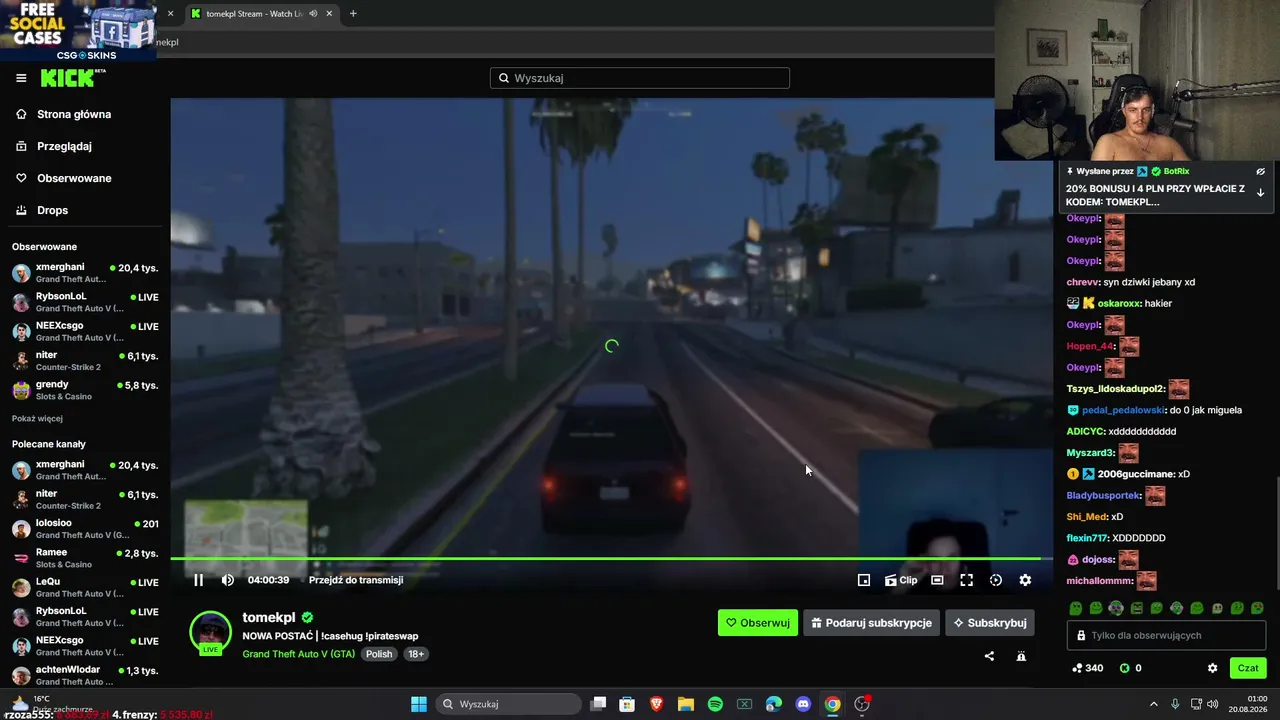Send message with Czat button
Screen dimensions: 1280x720
click(x=1248, y=668)
